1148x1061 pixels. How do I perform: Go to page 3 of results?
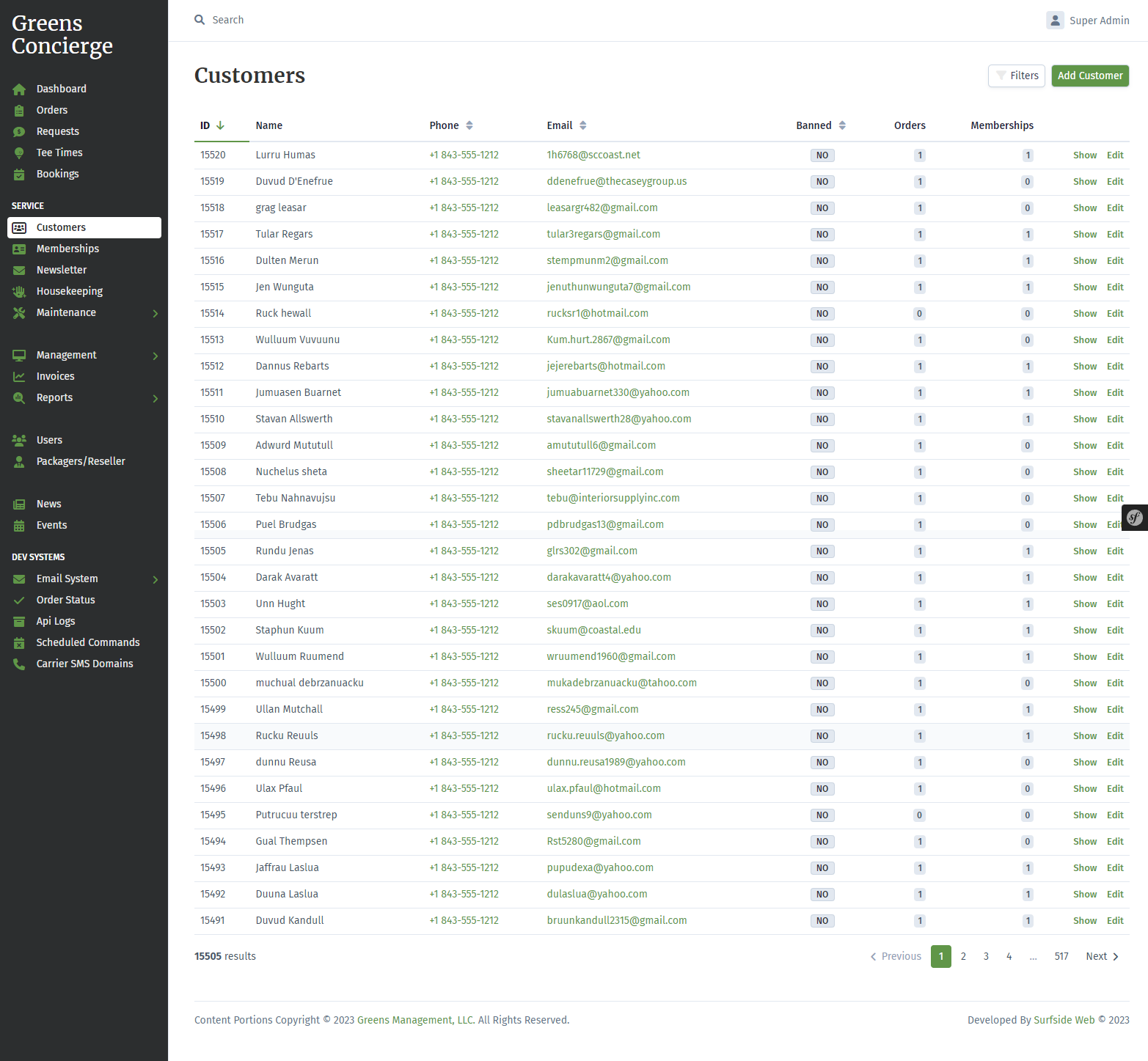986,956
